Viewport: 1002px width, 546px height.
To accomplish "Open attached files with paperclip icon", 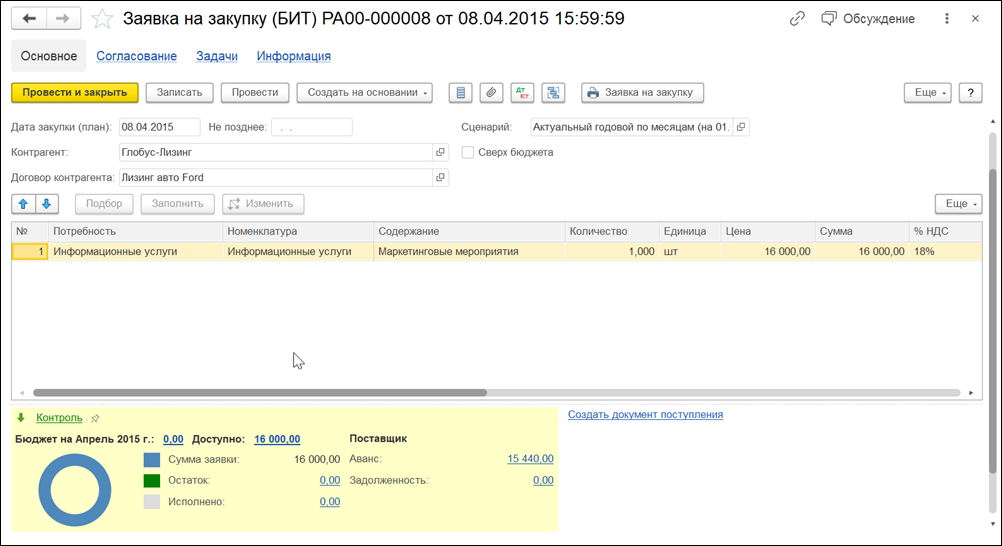I will 491,93.
